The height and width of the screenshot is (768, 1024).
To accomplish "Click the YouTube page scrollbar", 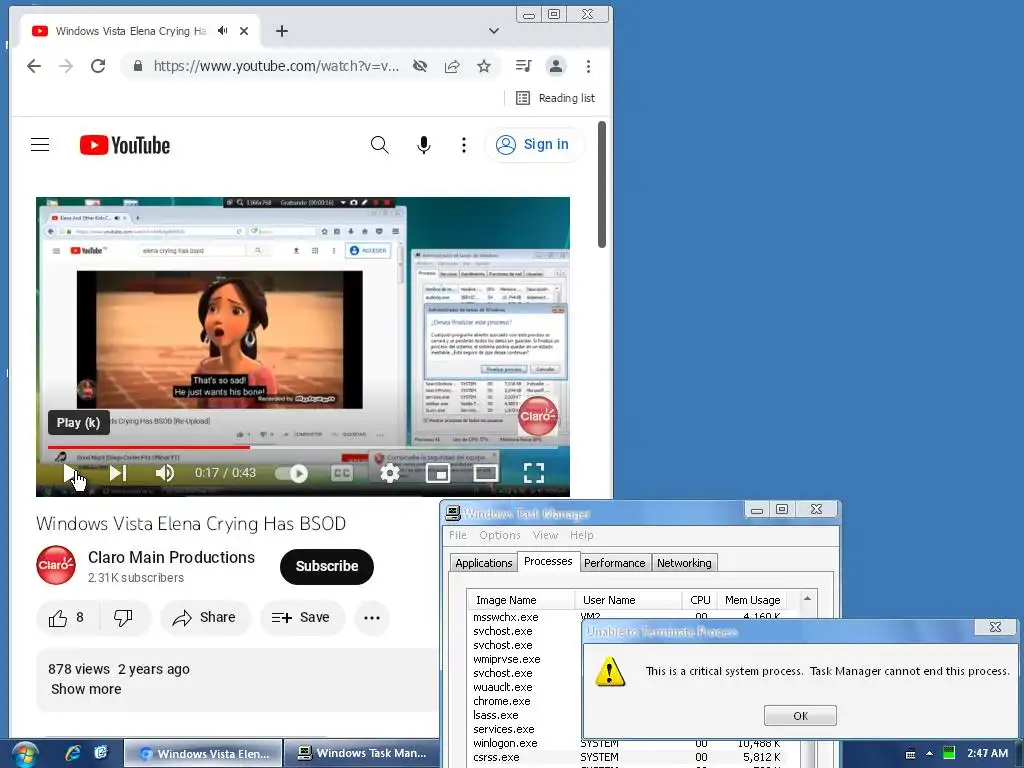I will (601, 185).
